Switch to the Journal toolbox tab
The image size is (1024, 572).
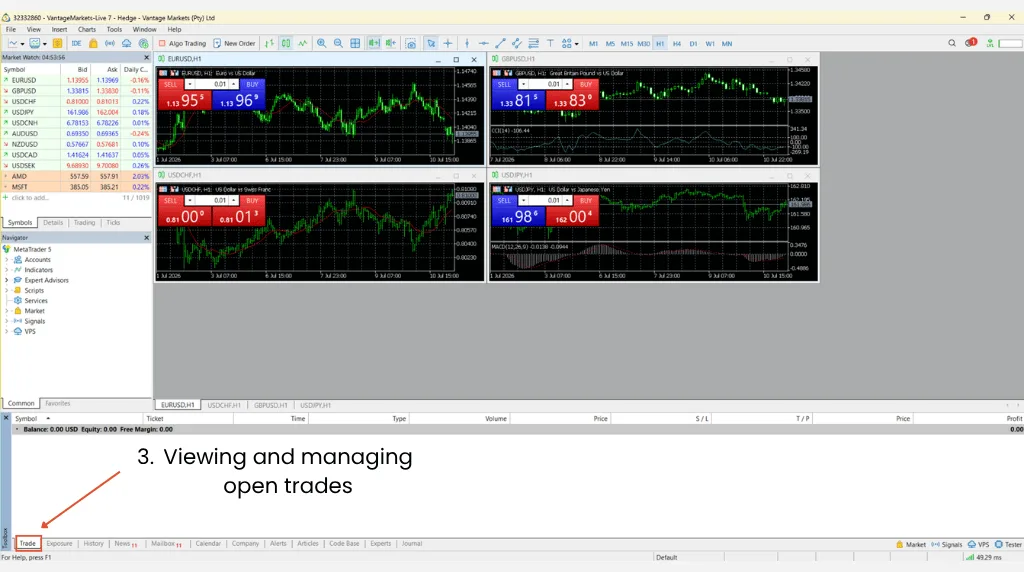pyautogui.click(x=411, y=543)
